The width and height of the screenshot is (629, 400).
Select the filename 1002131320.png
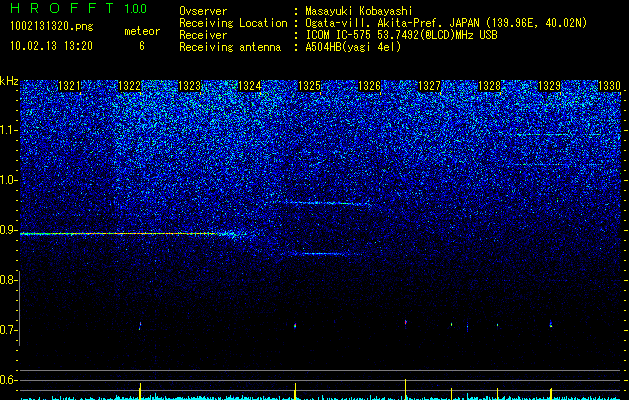pyautogui.click(x=52, y=27)
